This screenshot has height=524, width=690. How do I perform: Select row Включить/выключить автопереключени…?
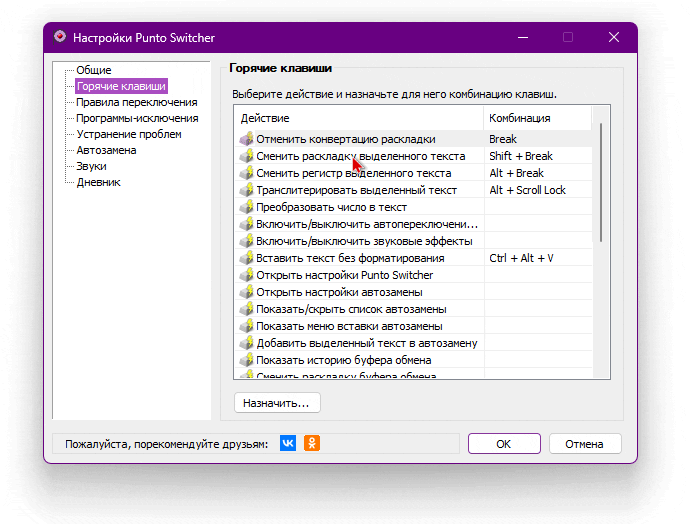[414, 224]
